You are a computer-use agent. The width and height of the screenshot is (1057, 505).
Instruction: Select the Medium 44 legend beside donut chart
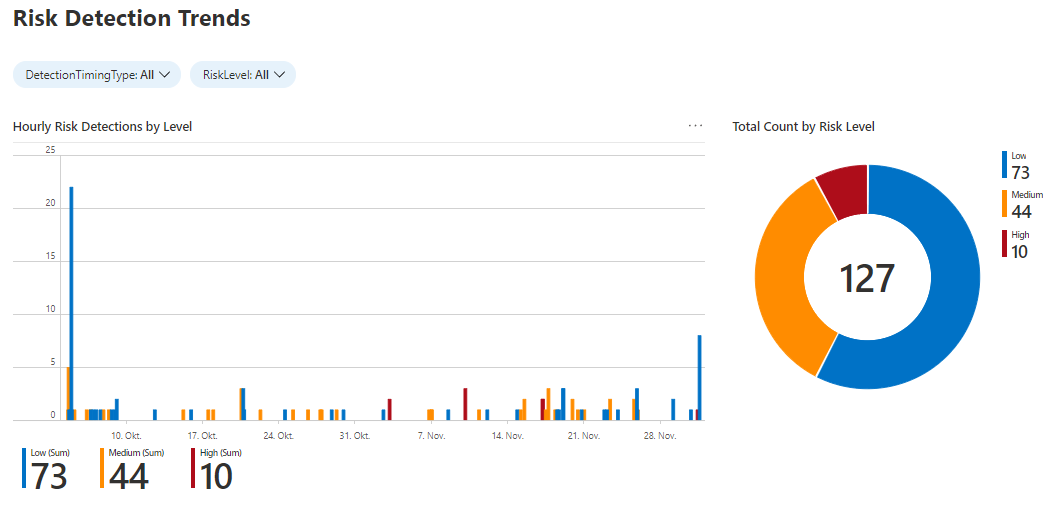pyautogui.click(x=1021, y=204)
